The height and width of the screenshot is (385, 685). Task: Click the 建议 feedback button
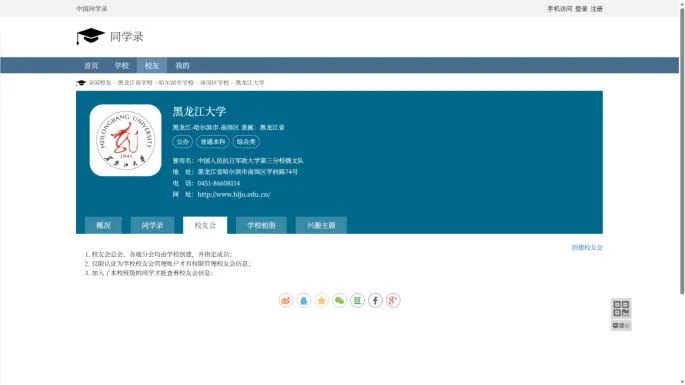coord(621,326)
